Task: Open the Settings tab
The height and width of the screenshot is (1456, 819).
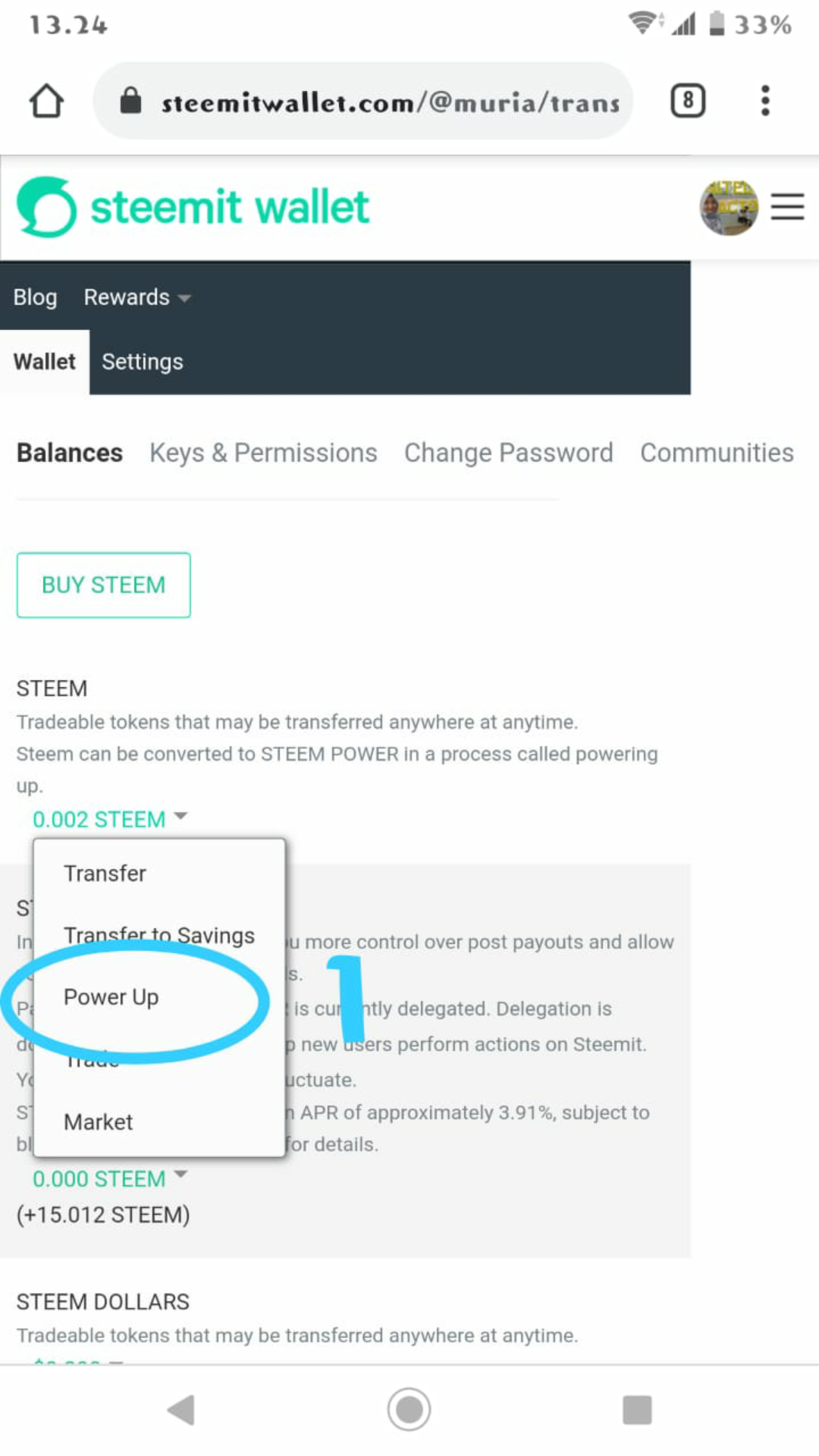Action: click(143, 362)
